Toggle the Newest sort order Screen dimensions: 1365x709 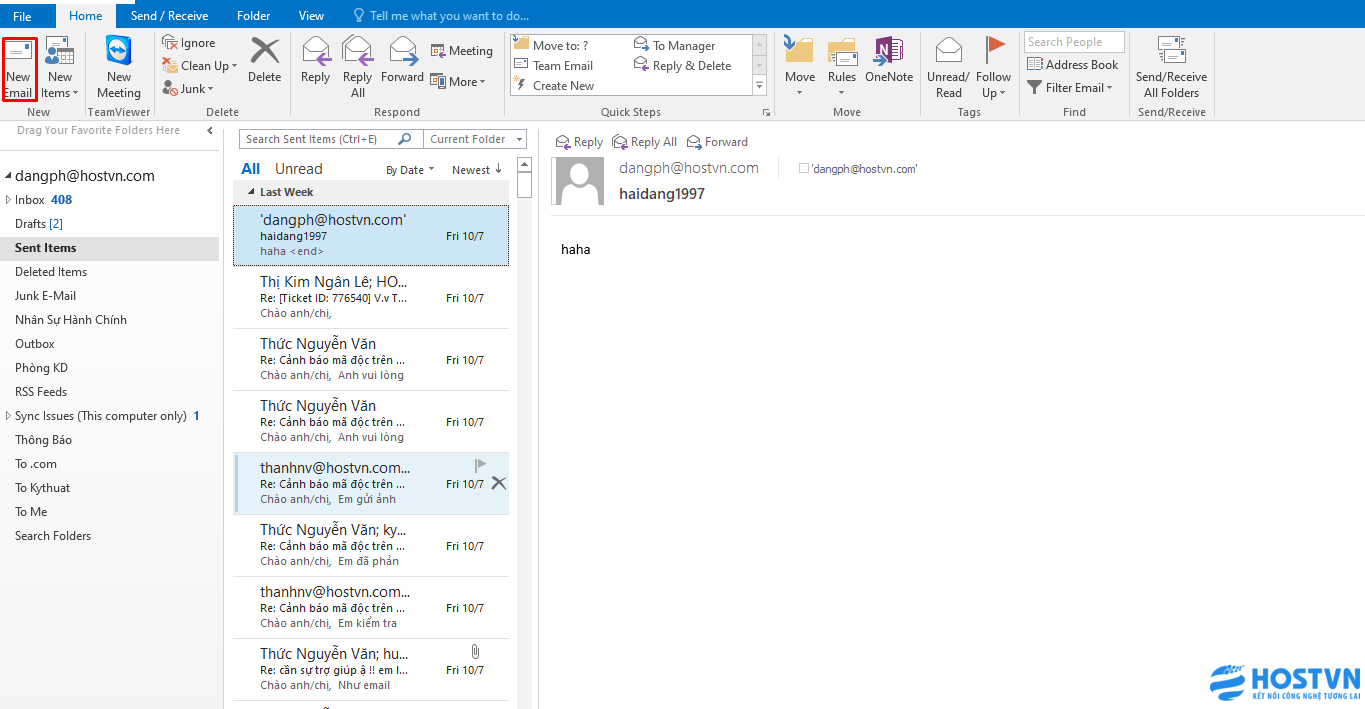point(477,170)
